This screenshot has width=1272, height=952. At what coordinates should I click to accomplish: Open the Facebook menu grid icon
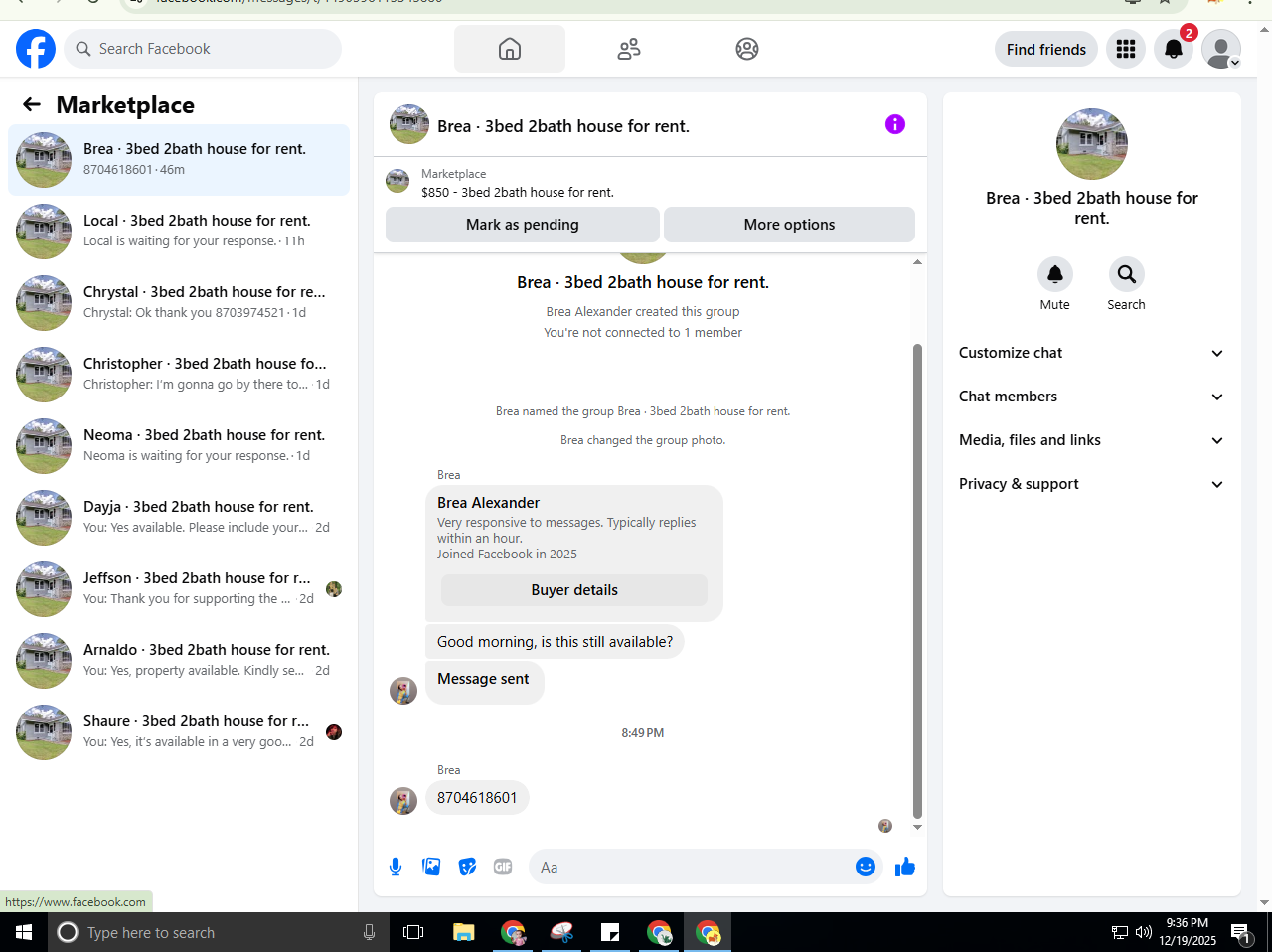click(1126, 49)
